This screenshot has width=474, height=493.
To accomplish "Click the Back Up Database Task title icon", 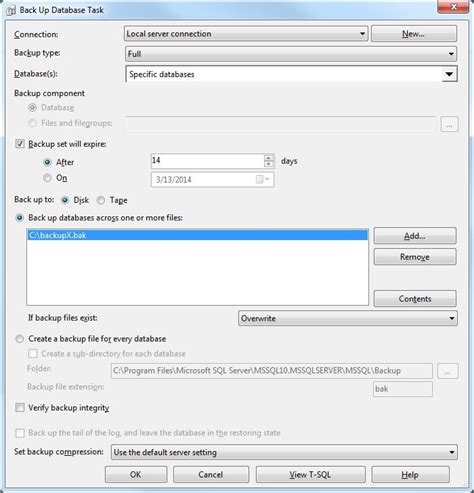I will [x=11, y=10].
